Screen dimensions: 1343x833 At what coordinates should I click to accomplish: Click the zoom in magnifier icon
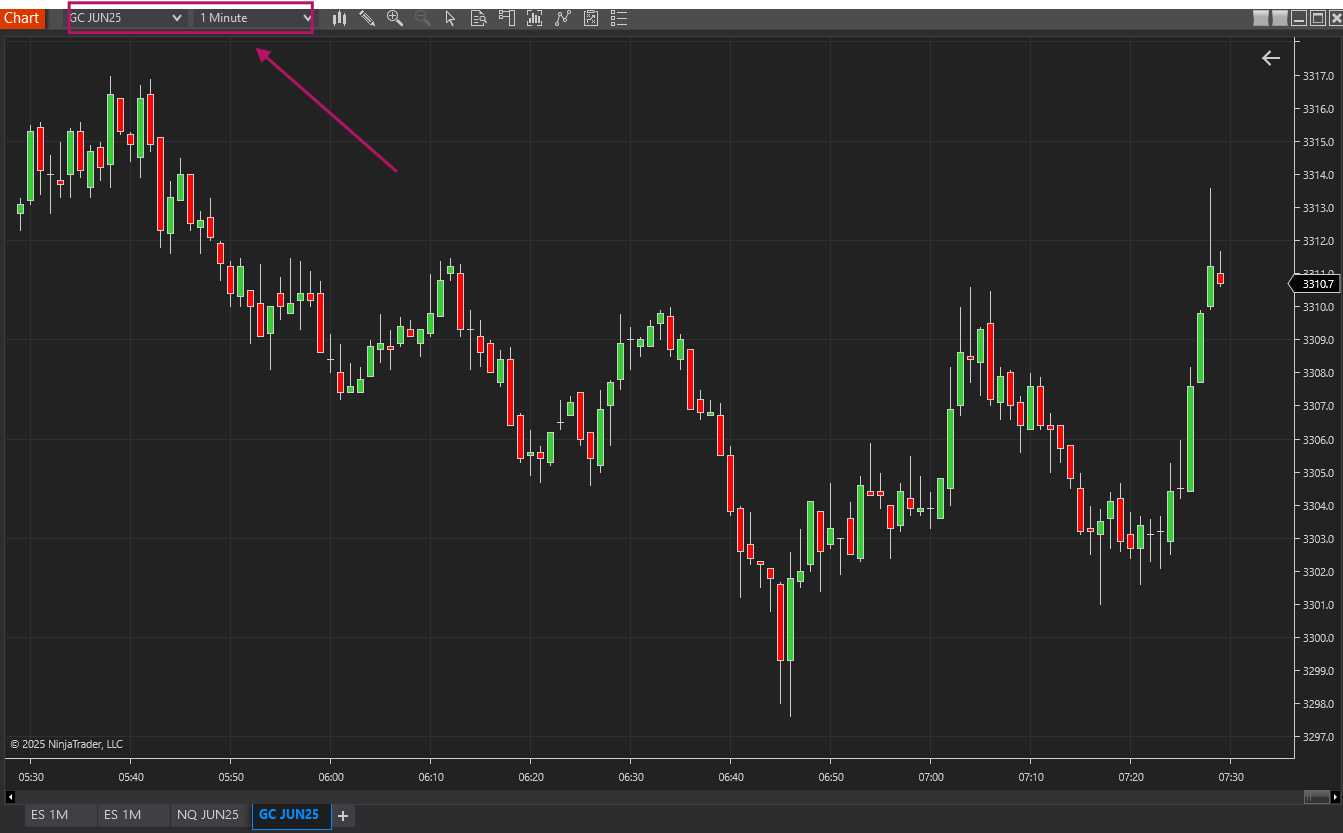[x=395, y=18]
